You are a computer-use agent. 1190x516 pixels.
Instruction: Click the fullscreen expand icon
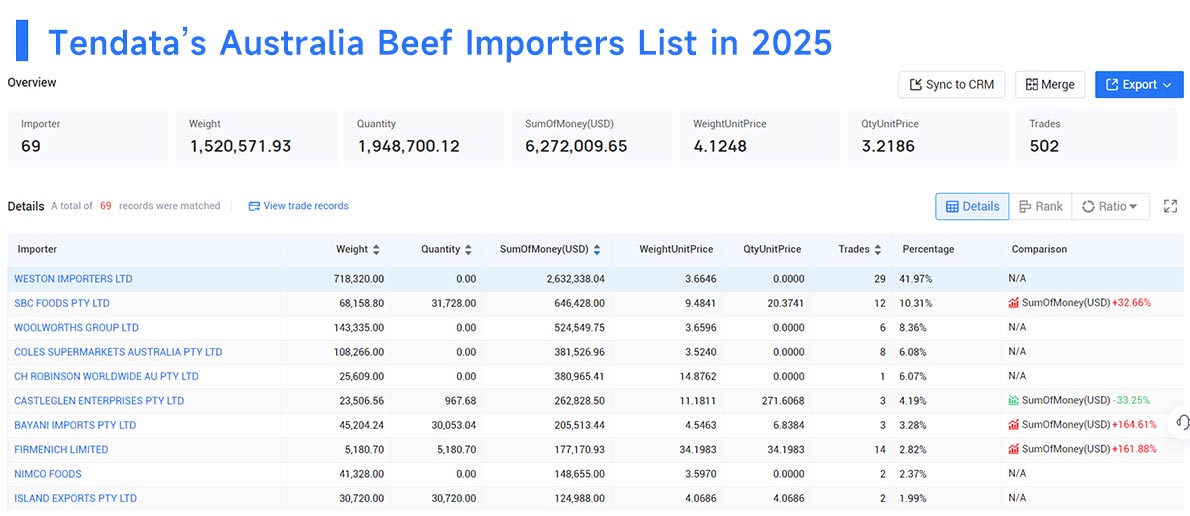tap(1170, 206)
